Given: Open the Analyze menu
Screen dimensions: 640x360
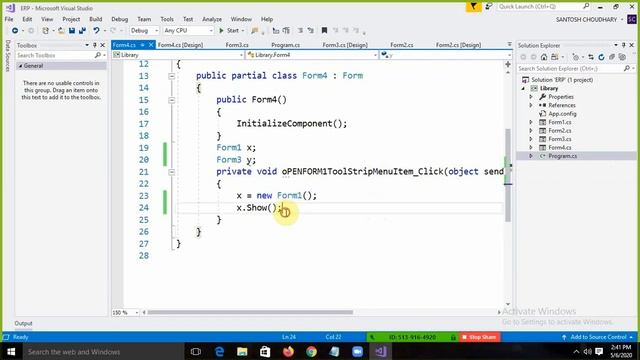Looking at the screenshot, I should point(212,19).
